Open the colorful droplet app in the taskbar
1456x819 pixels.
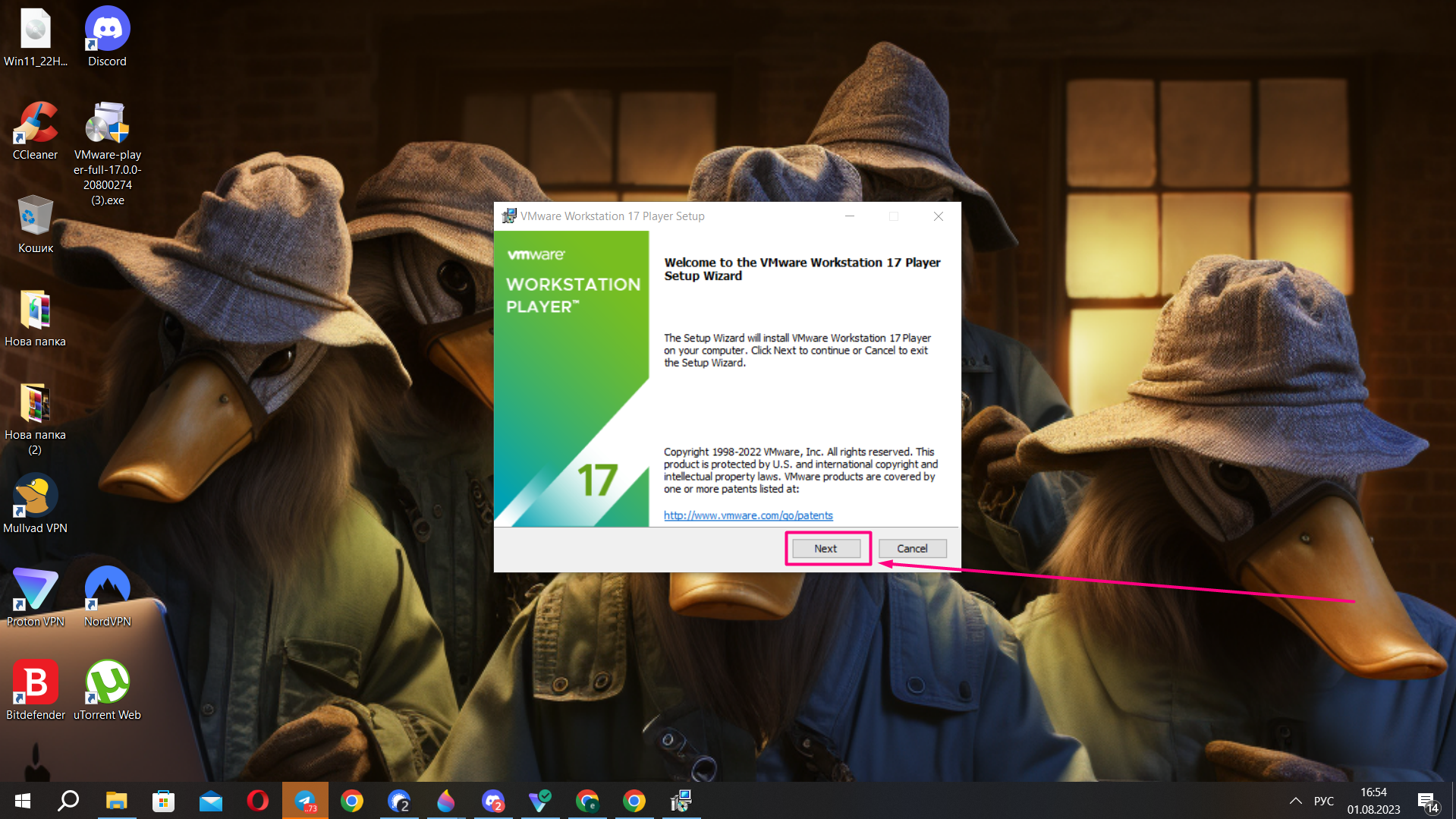pos(446,801)
